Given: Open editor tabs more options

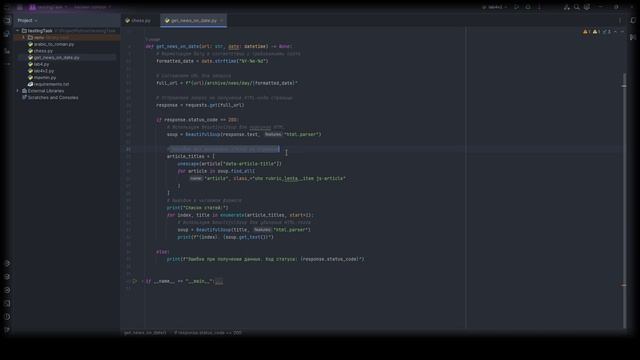Looking at the screenshot, I should click(620, 20).
